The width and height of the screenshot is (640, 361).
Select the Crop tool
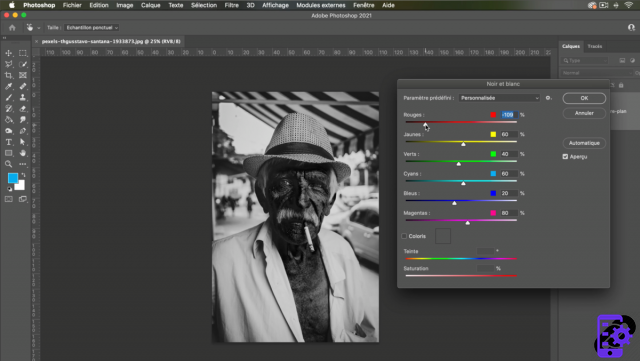[8, 75]
